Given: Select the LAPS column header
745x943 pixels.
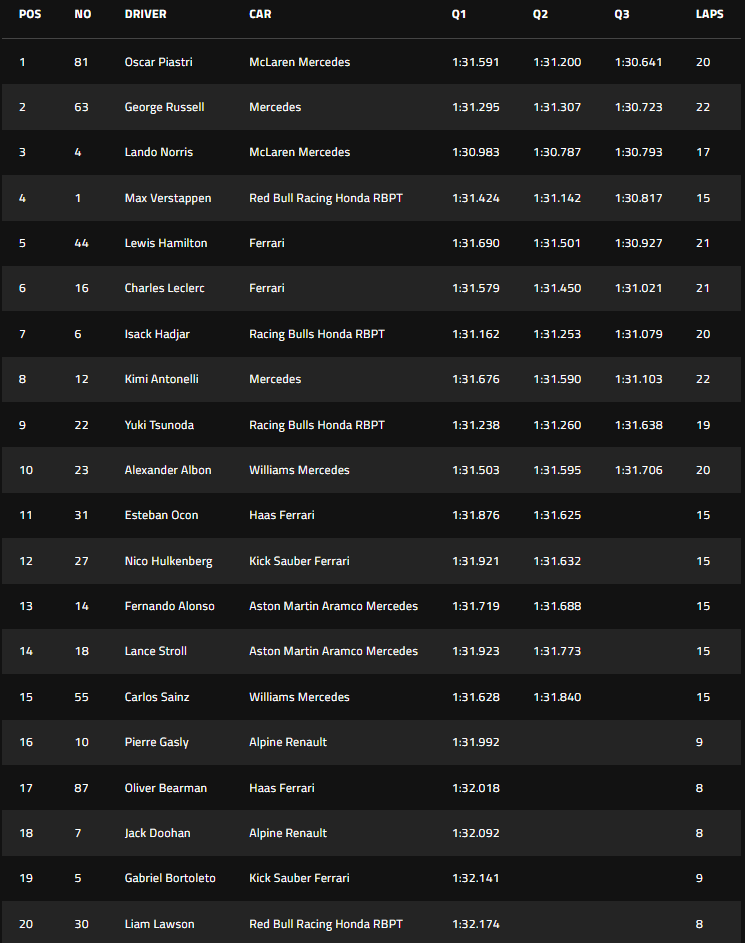Looking at the screenshot, I should (x=710, y=14).
